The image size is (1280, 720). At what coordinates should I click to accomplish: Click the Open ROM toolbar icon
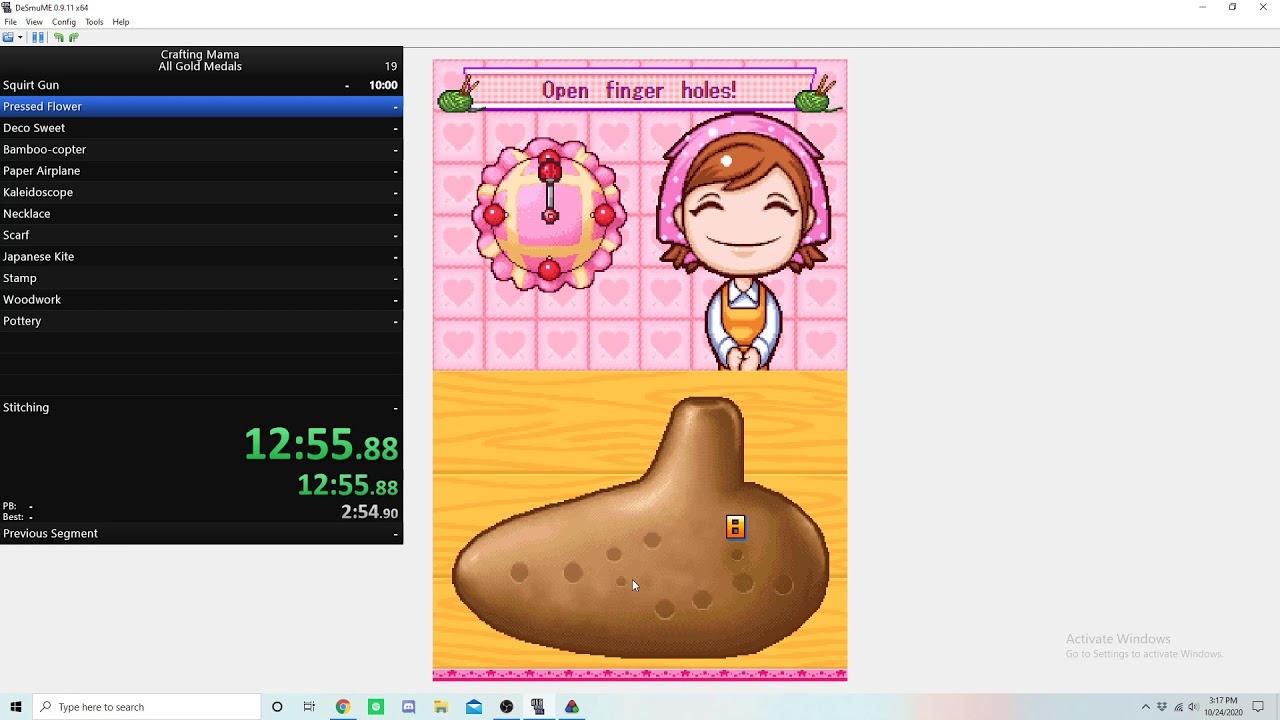pyautogui.click(x=8, y=37)
